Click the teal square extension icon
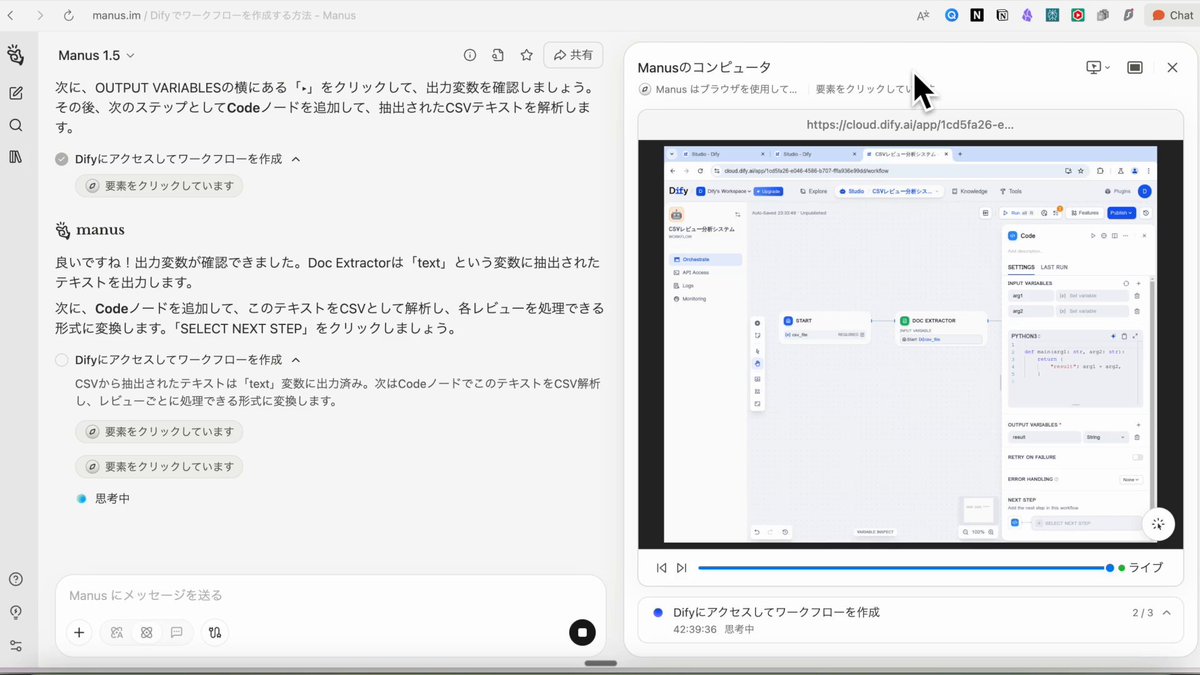The width and height of the screenshot is (1200, 675). (1053, 16)
